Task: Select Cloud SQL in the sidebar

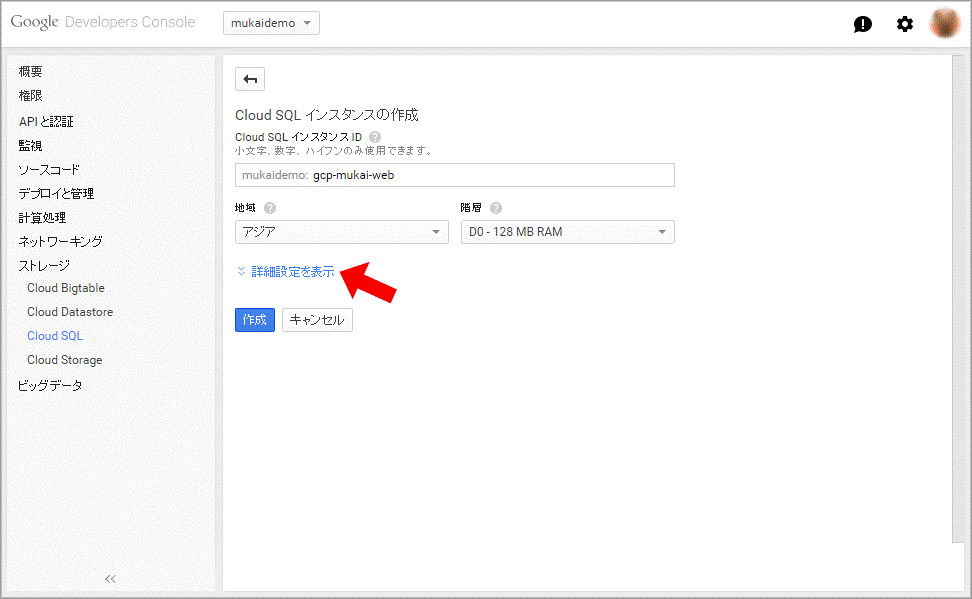Action: click(x=55, y=335)
